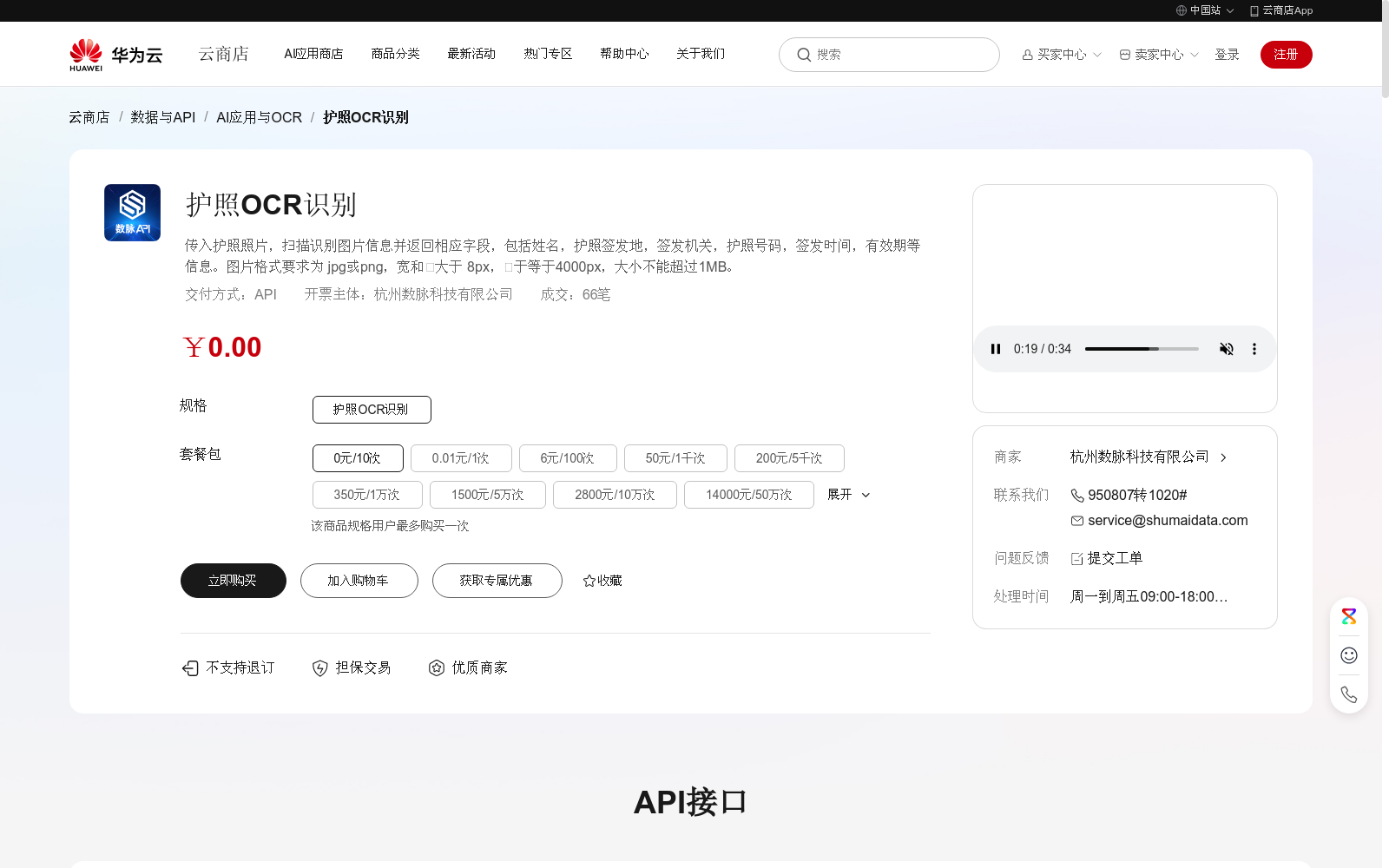Open the AI应用商店 menu

(x=313, y=54)
